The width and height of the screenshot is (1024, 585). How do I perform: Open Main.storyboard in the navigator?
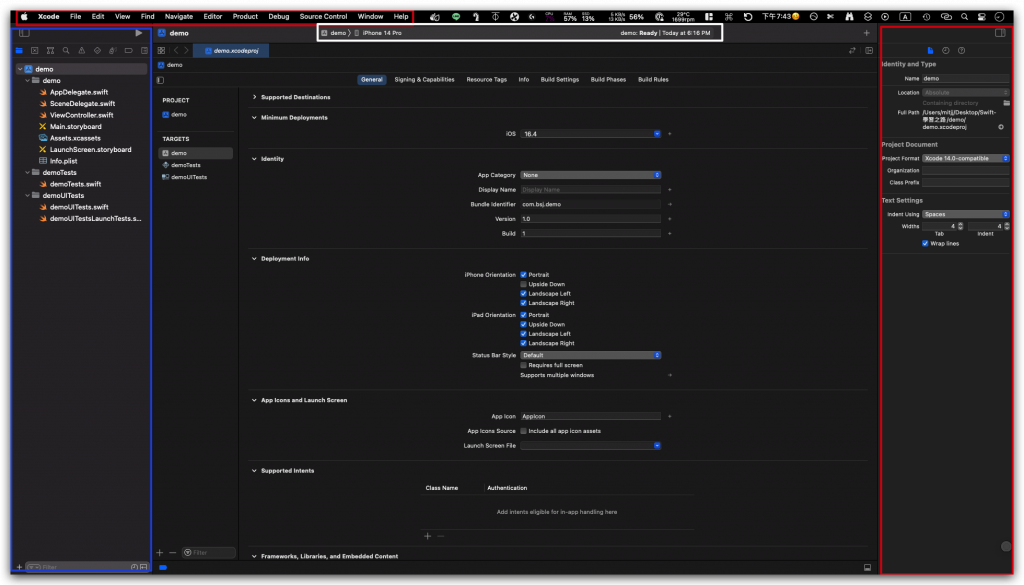[76, 127]
